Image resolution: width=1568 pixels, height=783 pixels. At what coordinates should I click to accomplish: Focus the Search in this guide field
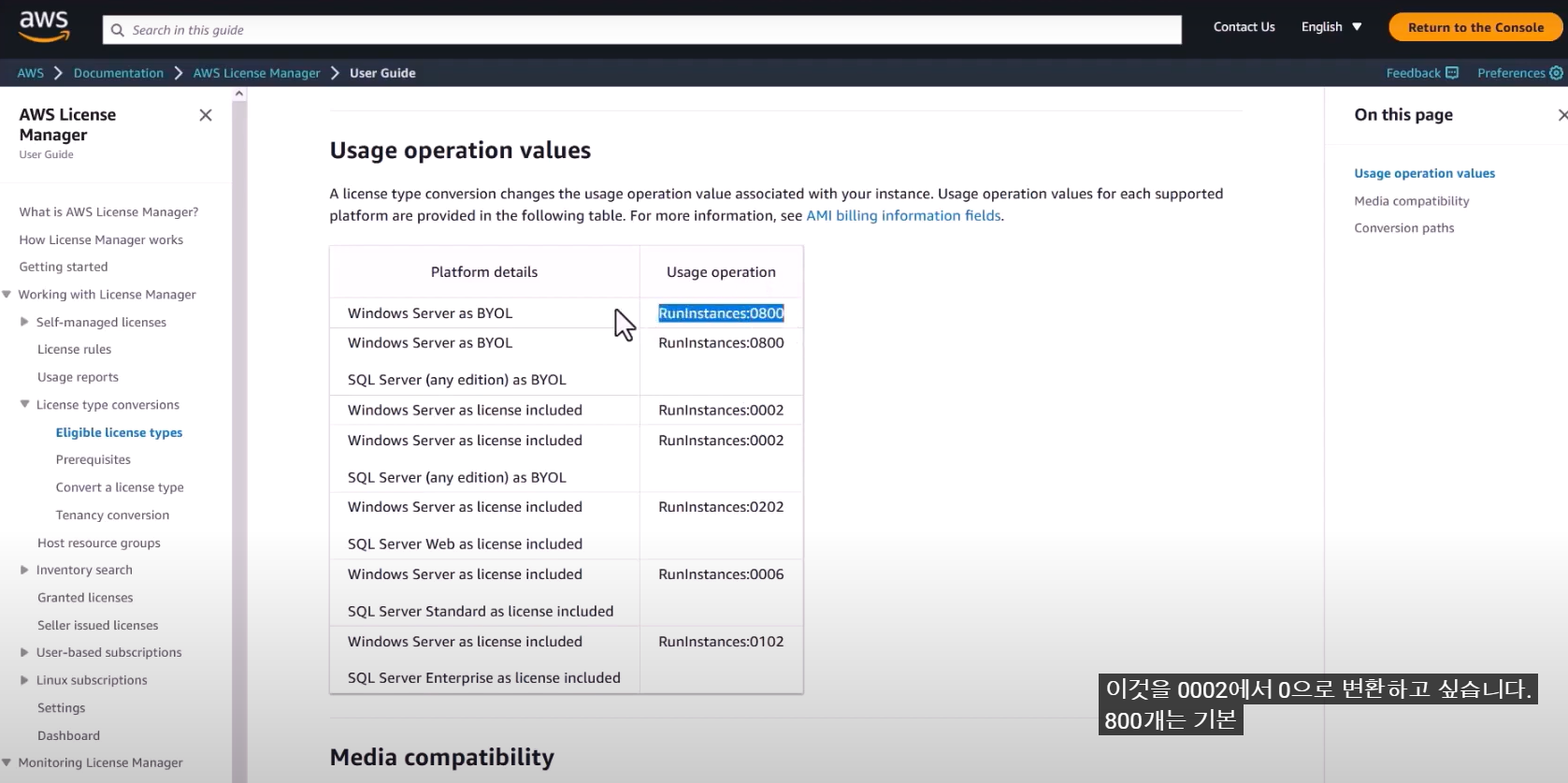click(x=642, y=30)
